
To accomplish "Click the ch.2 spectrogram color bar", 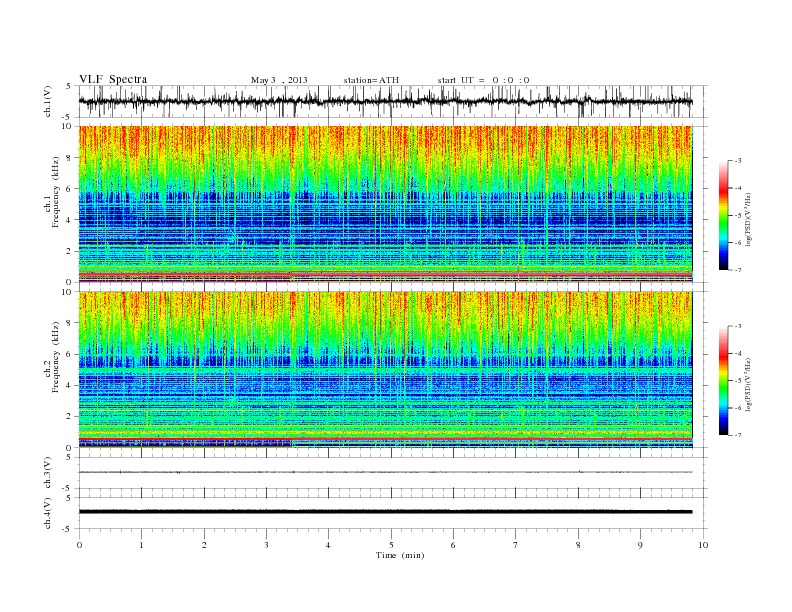I will tap(724, 380).
